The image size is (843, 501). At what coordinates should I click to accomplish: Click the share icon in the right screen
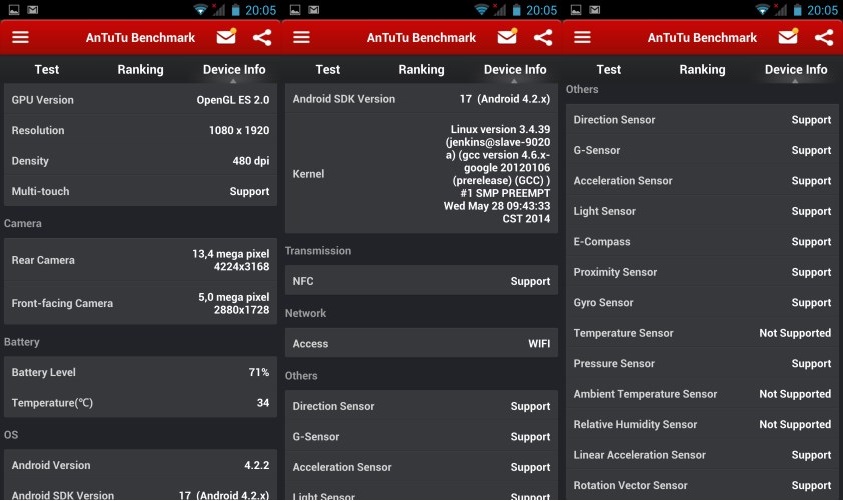(x=824, y=38)
